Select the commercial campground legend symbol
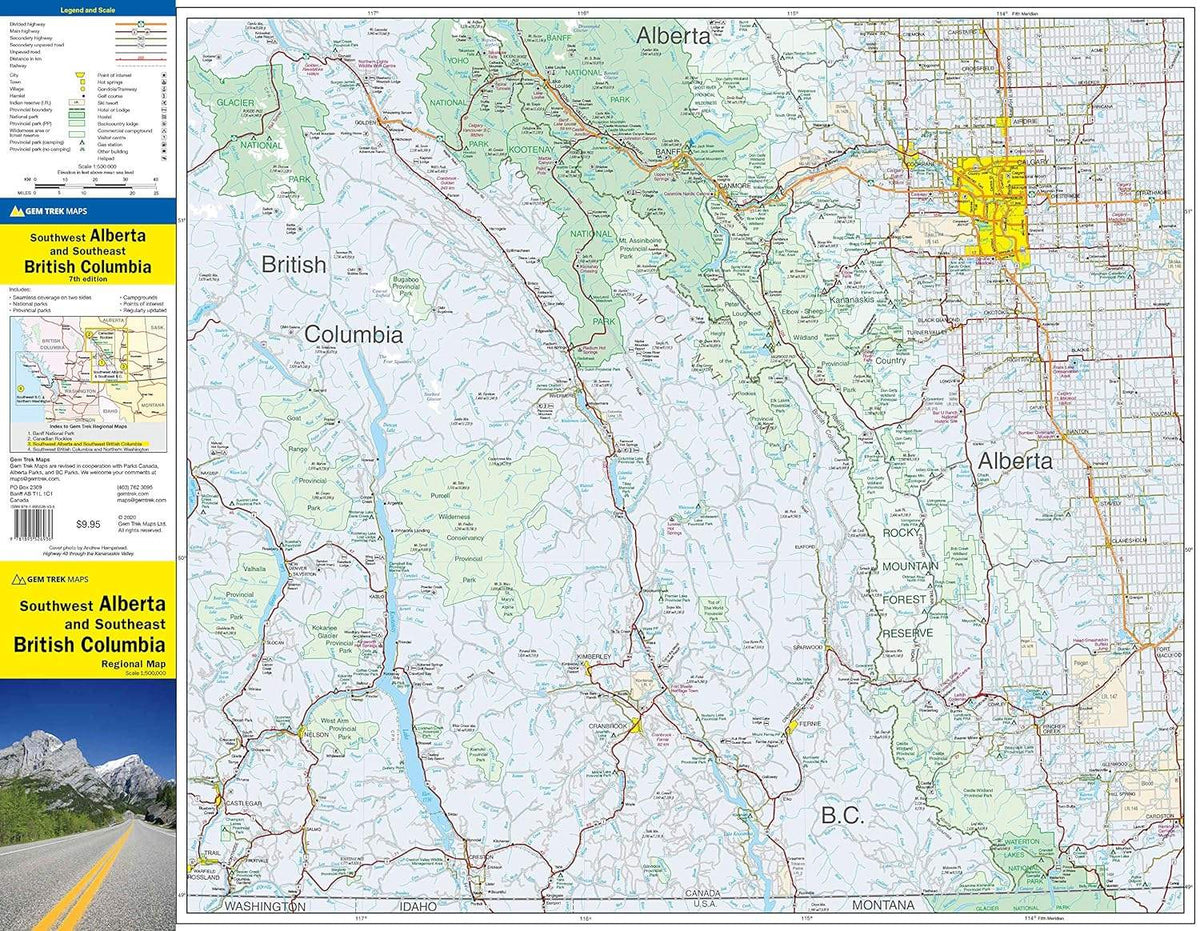 click(164, 130)
